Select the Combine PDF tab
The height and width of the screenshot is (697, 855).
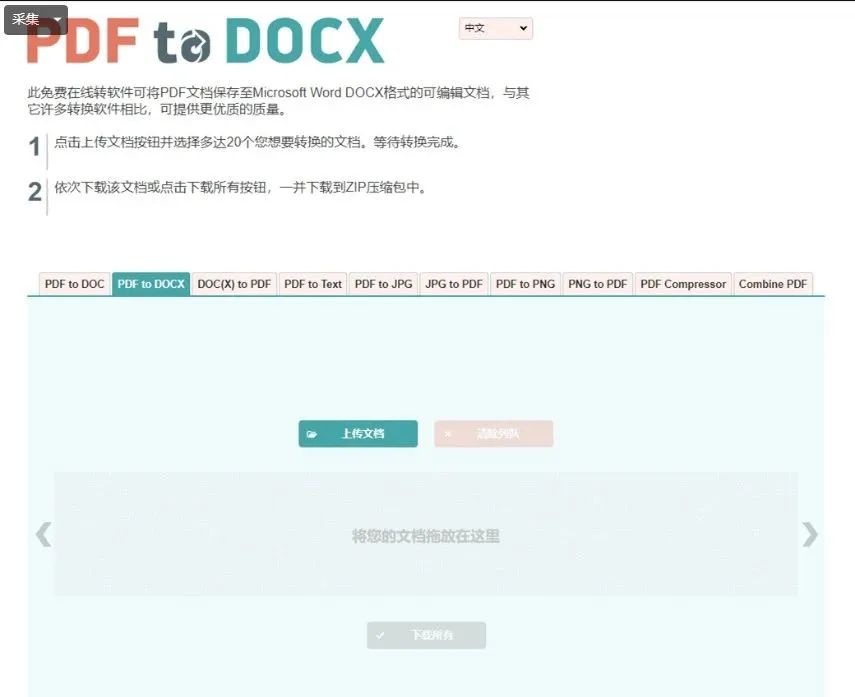click(x=772, y=283)
